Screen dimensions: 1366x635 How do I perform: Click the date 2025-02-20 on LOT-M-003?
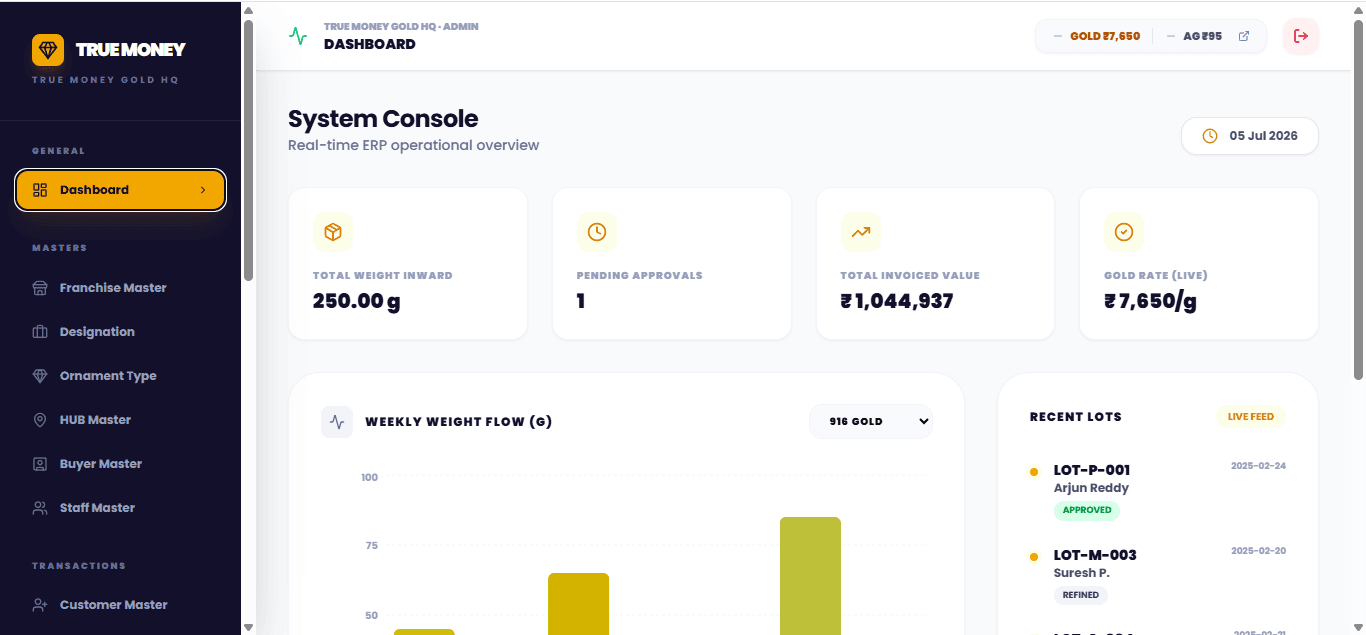click(1258, 551)
